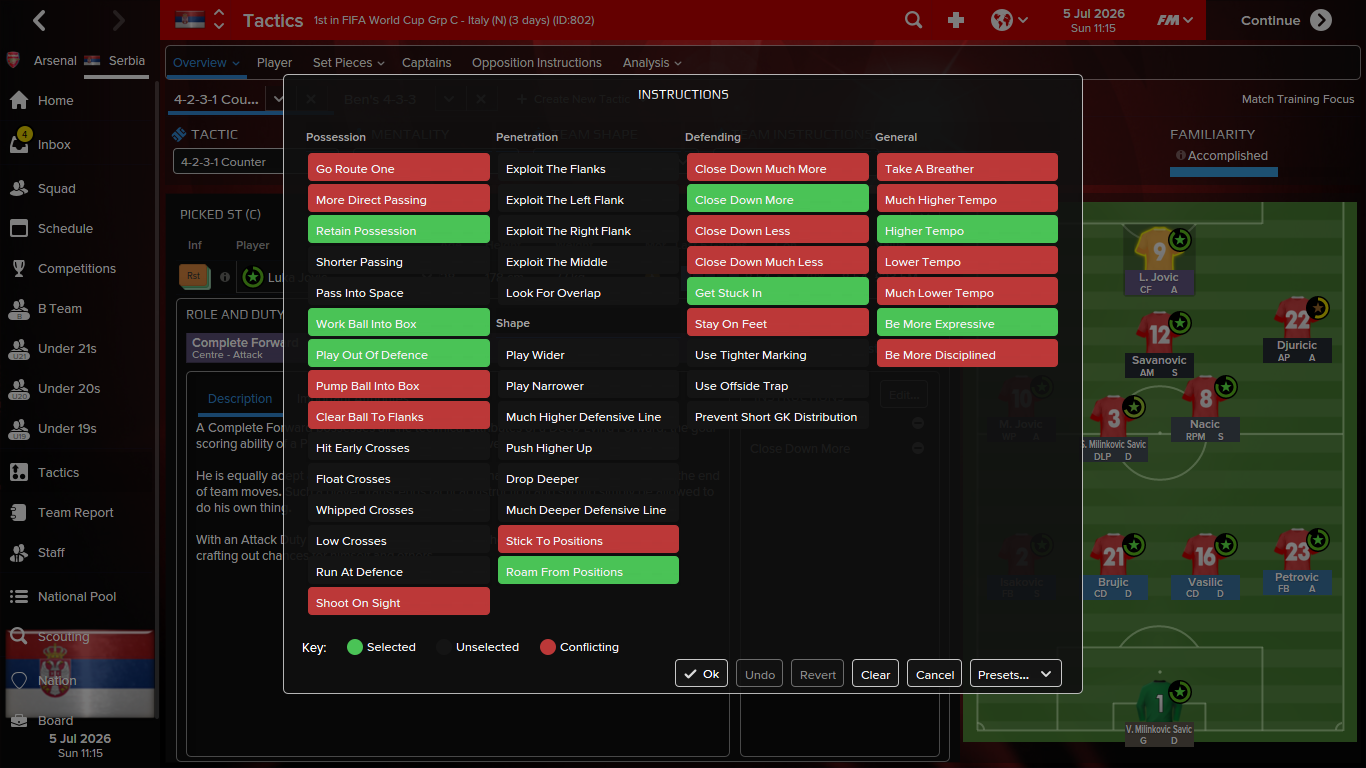The image size is (1366, 768).
Task: Open the Schedule calendar icon
Action: click(18, 228)
